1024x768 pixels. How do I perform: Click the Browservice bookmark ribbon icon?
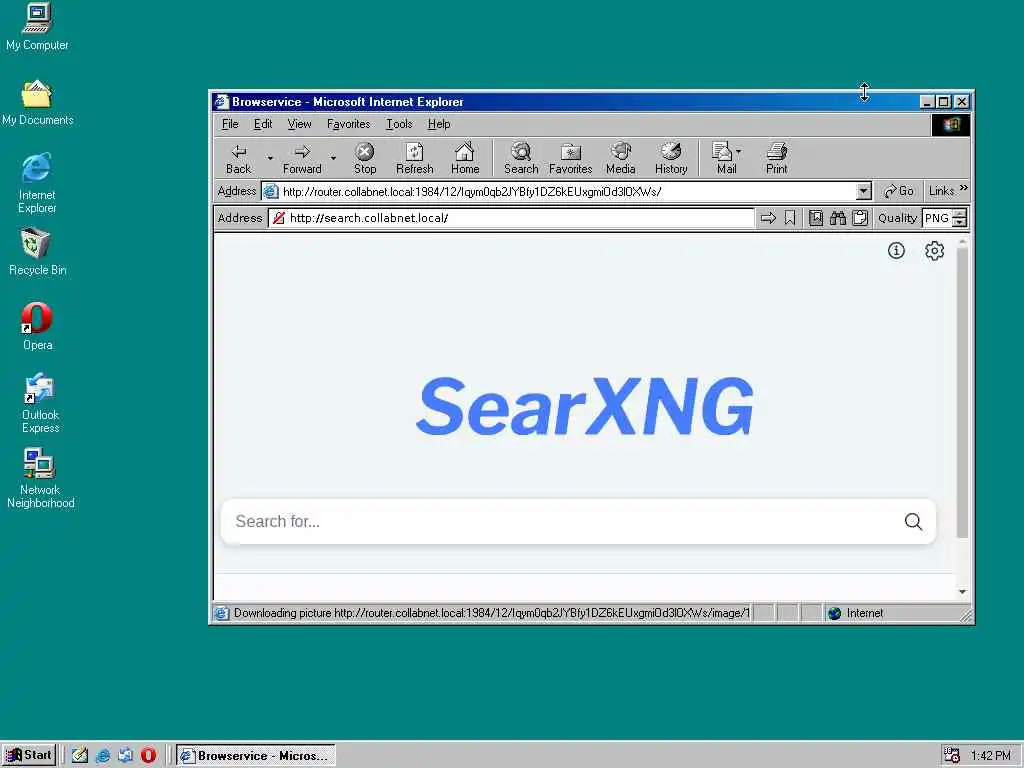coord(790,218)
